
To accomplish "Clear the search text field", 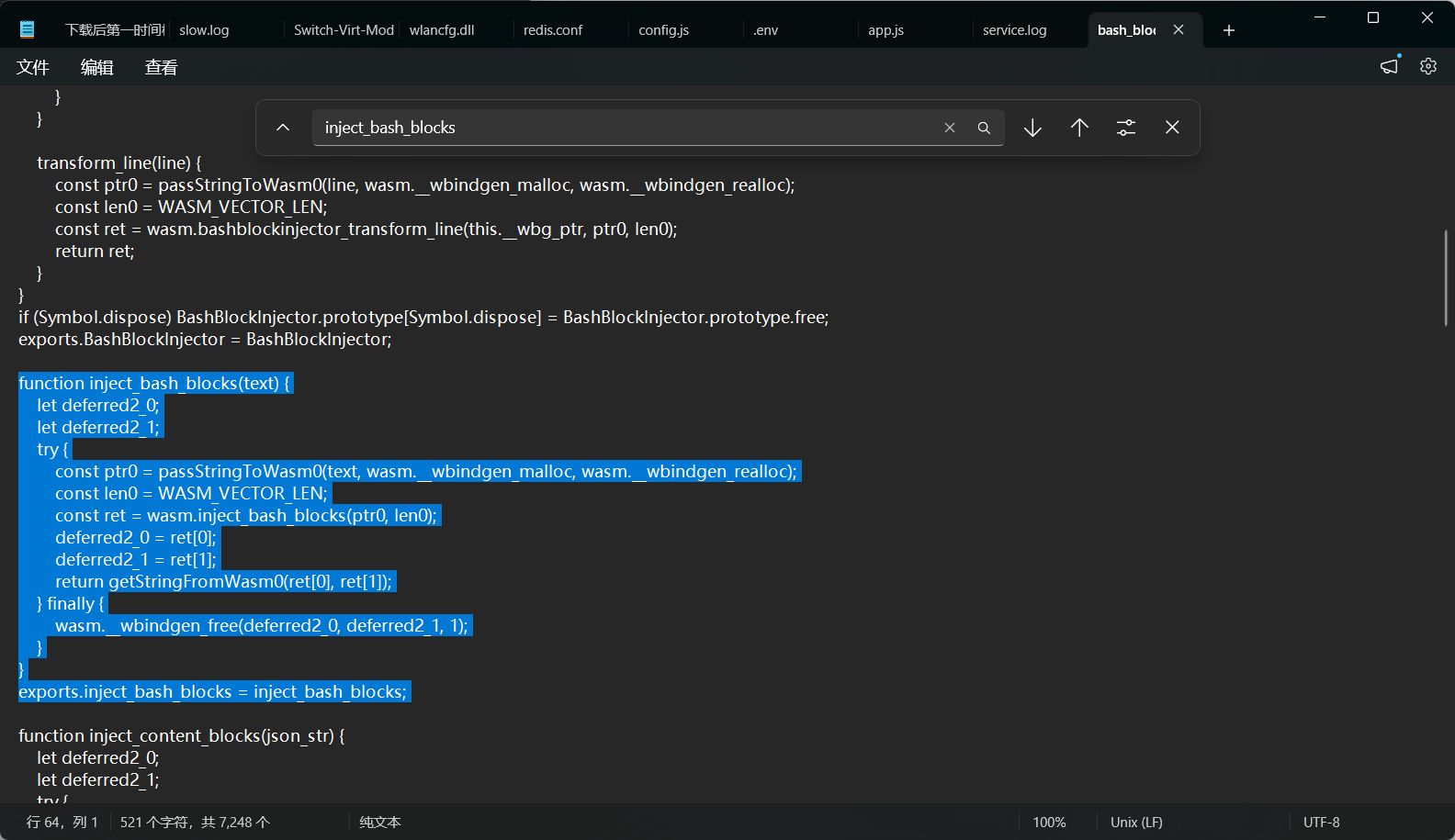I will (x=950, y=128).
